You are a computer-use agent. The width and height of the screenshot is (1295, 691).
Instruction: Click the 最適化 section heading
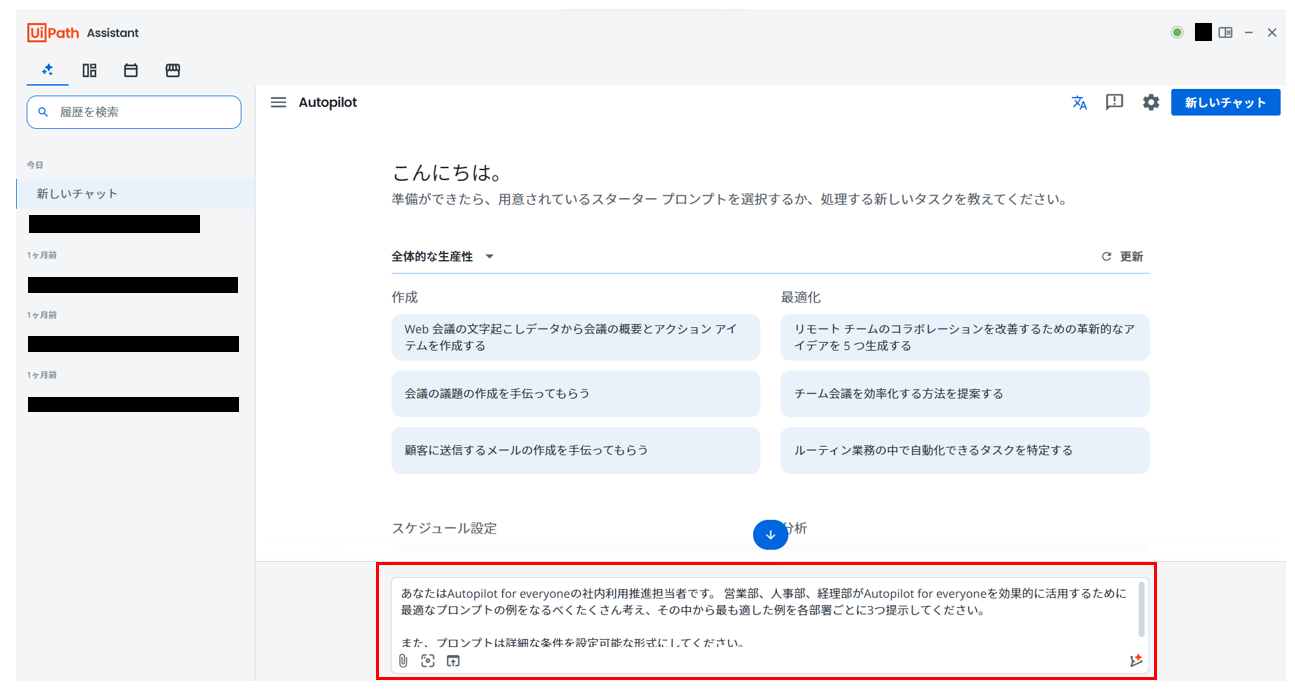[801, 297]
